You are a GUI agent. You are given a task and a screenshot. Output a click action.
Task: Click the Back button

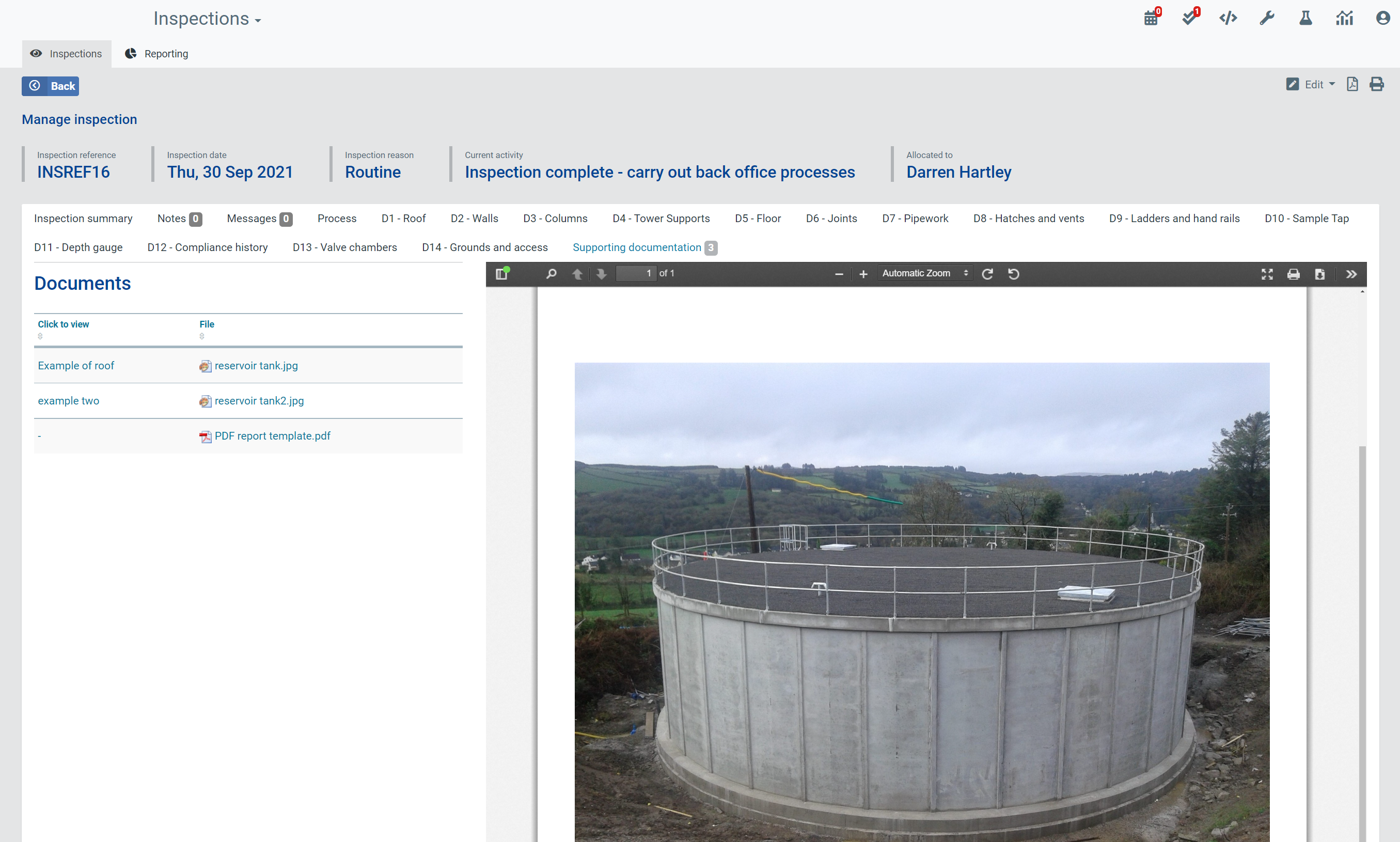click(x=51, y=86)
